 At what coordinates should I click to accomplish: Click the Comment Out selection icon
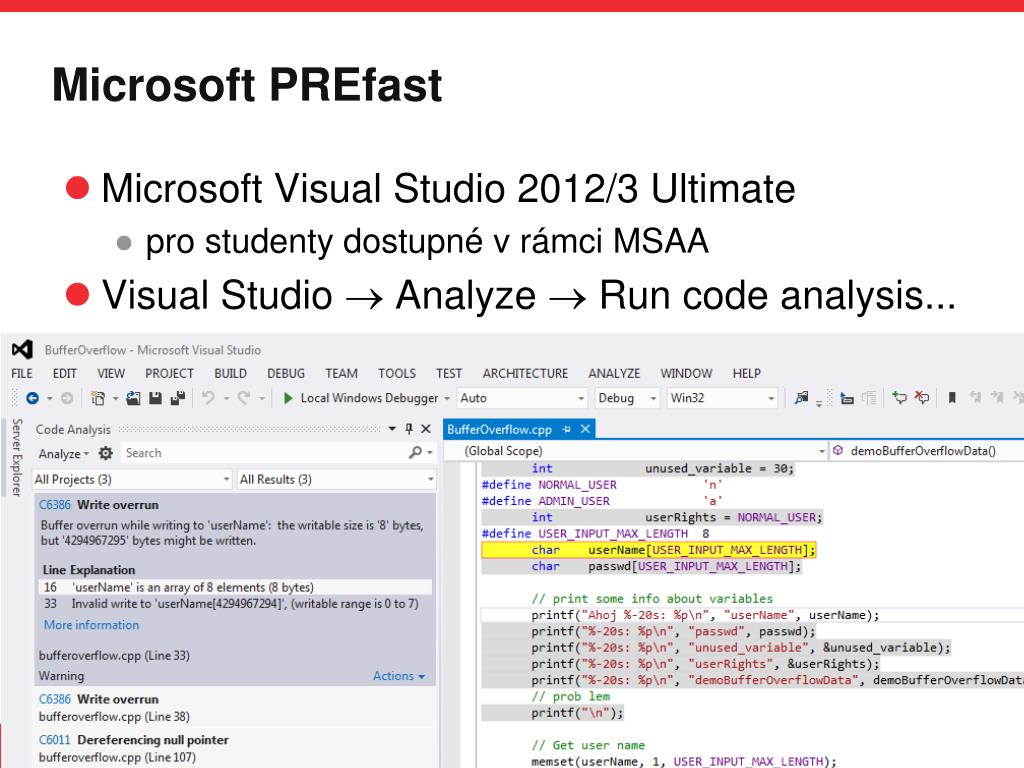pyautogui.click(x=899, y=397)
